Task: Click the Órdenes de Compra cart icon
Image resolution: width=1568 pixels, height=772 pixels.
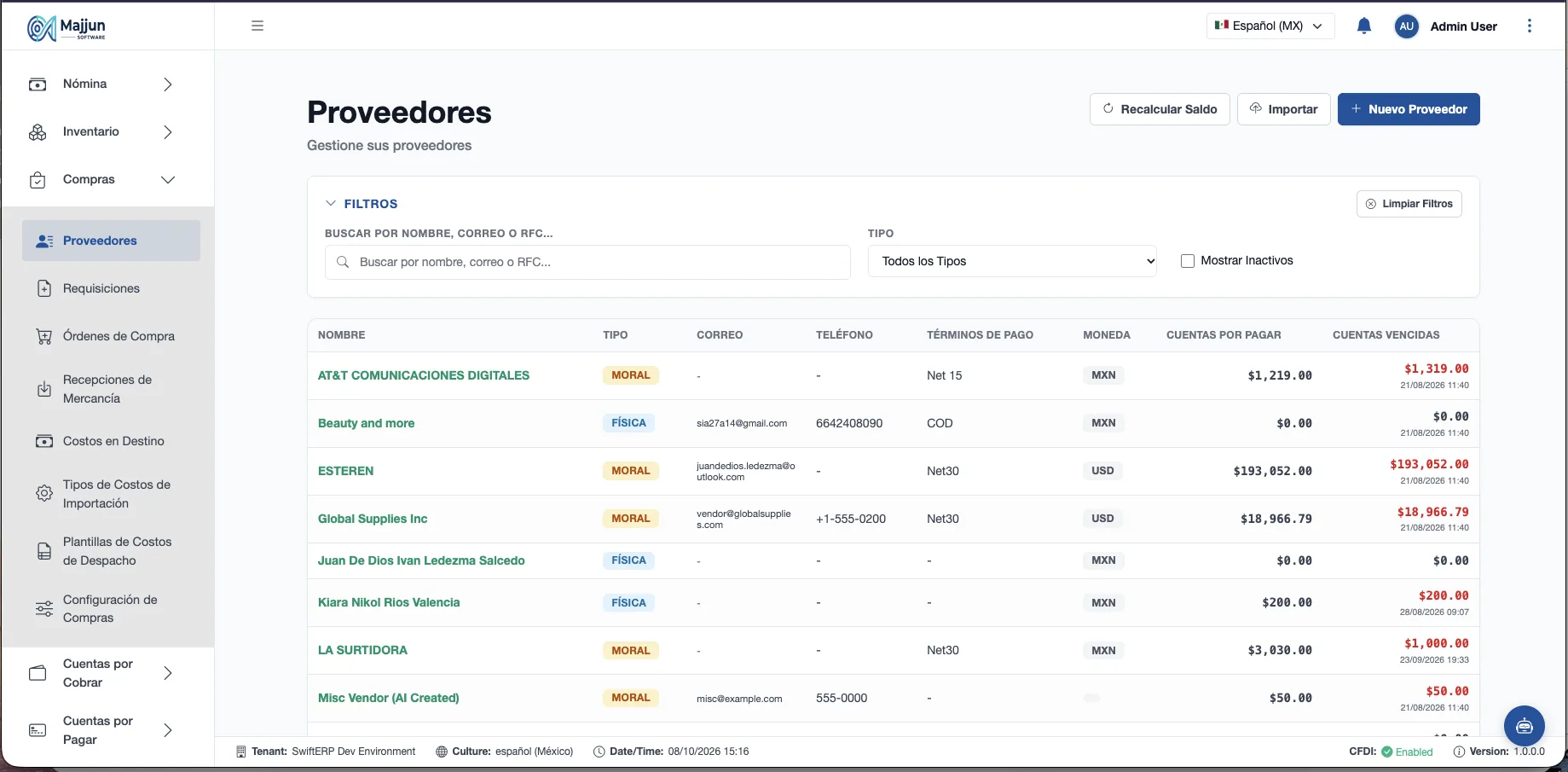Action: [x=44, y=336]
